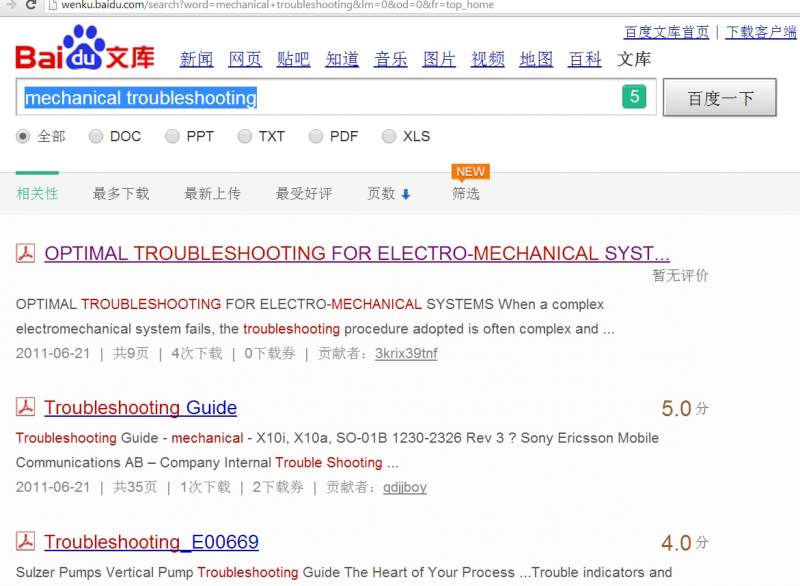Click 共35页 page count text
This screenshot has height=586, width=800.
pyautogui.click(x=135, y=487)
